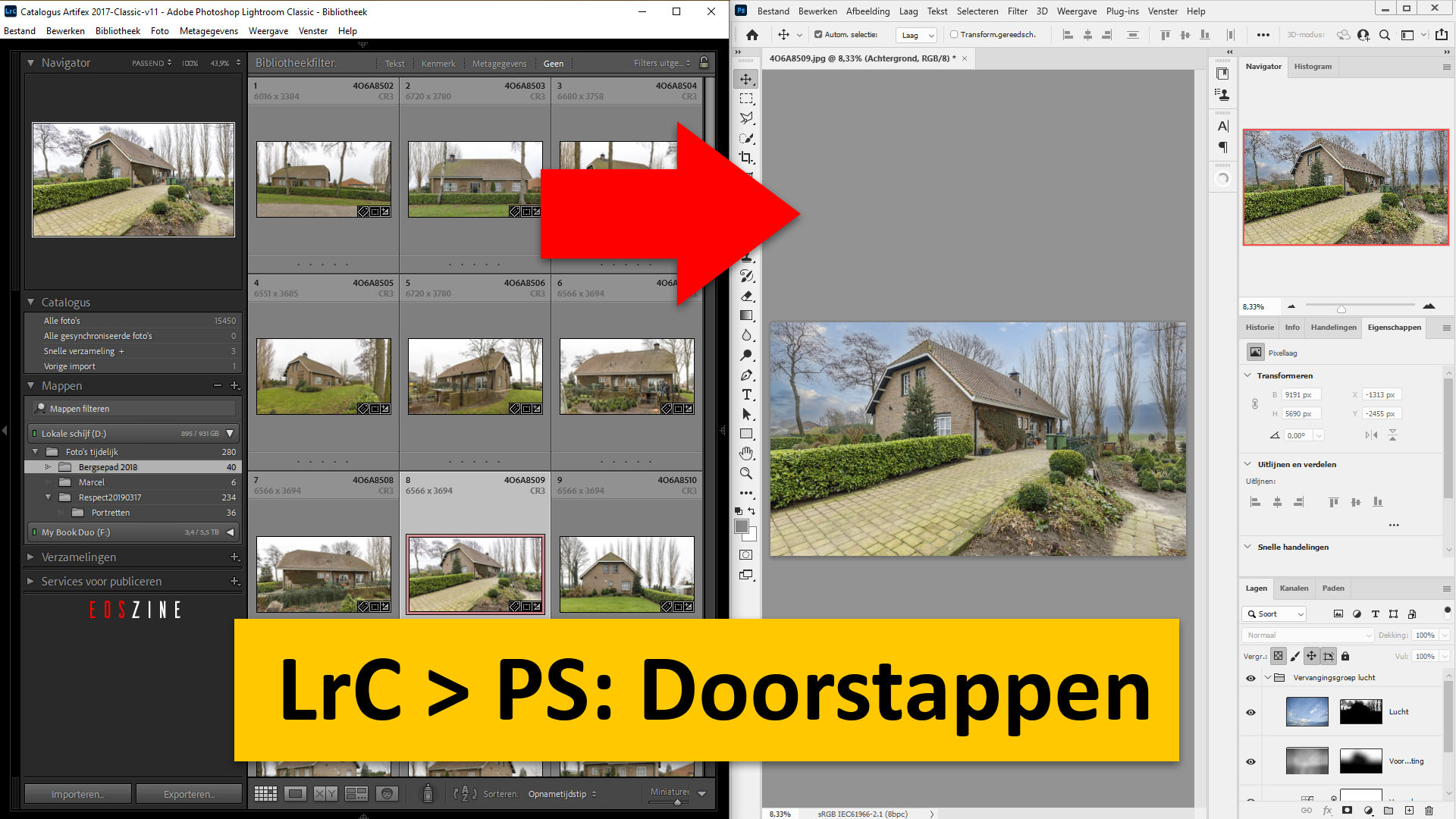Viewport: 1456px width, 819px height.
Task: Select the Hand tool
Action: [x=746, y=453]
